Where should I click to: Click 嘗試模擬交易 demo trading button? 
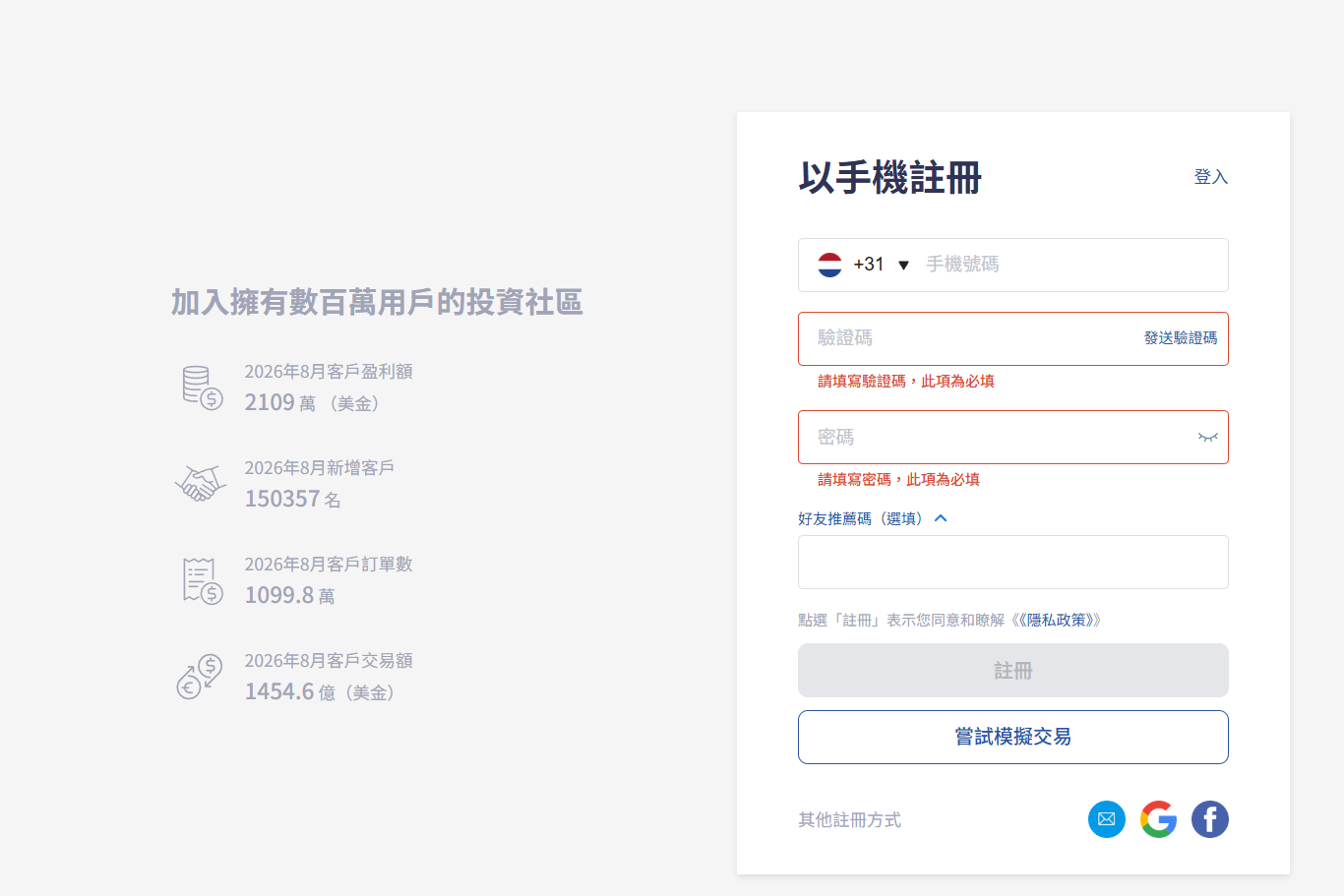coord(1013,737)
